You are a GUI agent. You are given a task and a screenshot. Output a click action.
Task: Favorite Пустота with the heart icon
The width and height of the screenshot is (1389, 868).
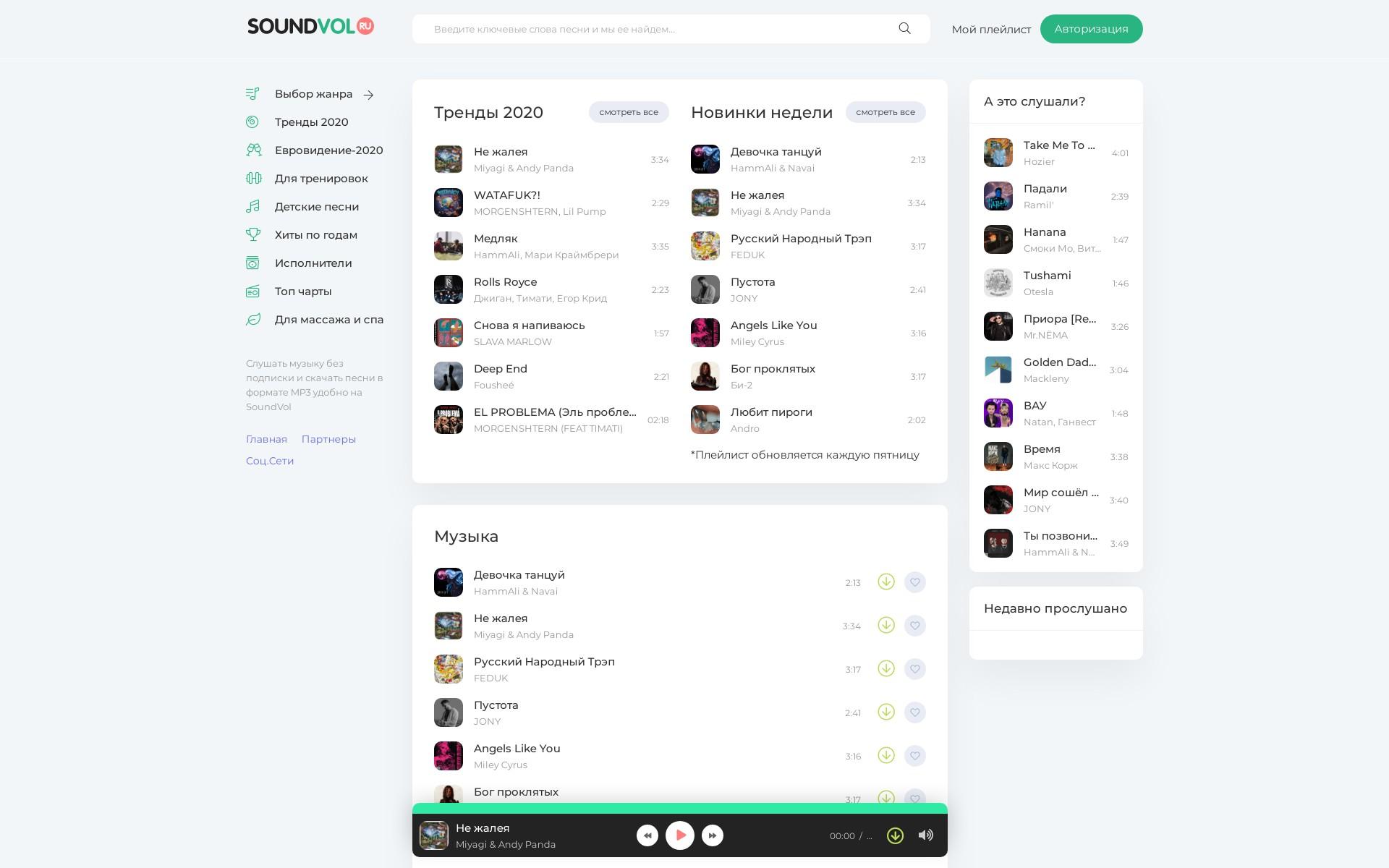pos(915,712)
